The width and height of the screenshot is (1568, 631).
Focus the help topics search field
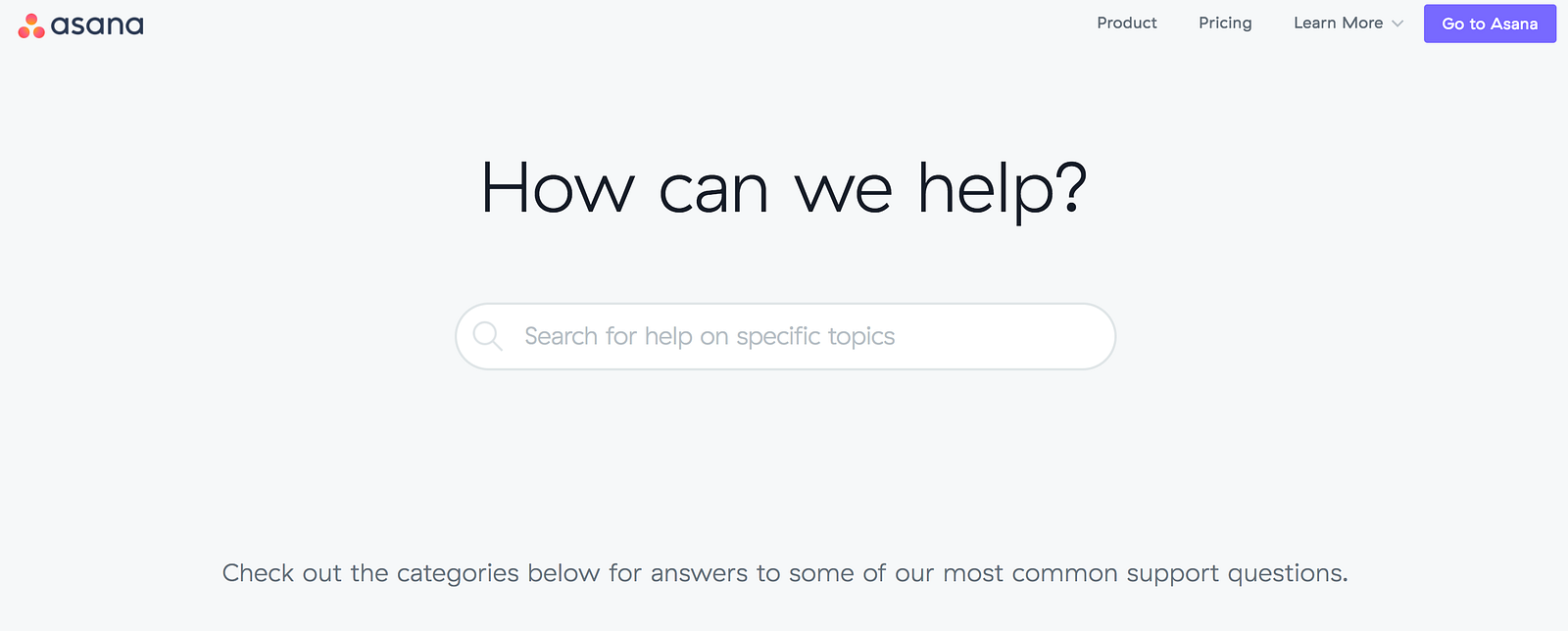pos(784,336)
